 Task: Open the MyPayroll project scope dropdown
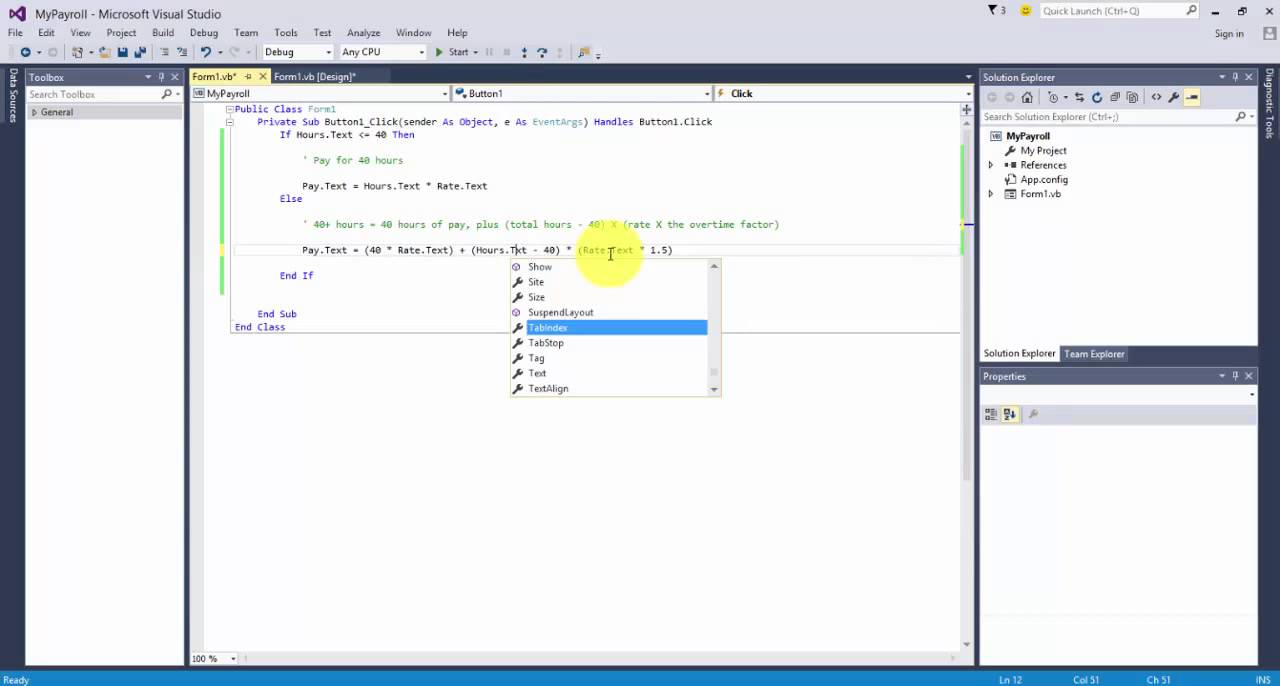(x=445, y=93)
